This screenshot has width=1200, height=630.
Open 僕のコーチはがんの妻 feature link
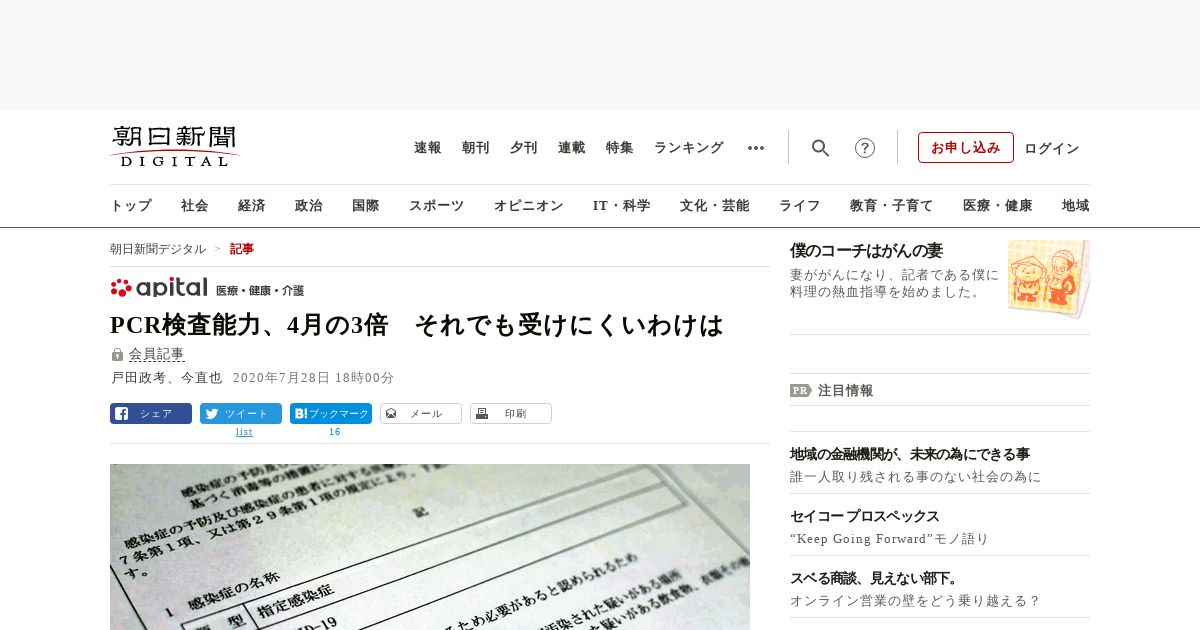click(x=866, y=251)
